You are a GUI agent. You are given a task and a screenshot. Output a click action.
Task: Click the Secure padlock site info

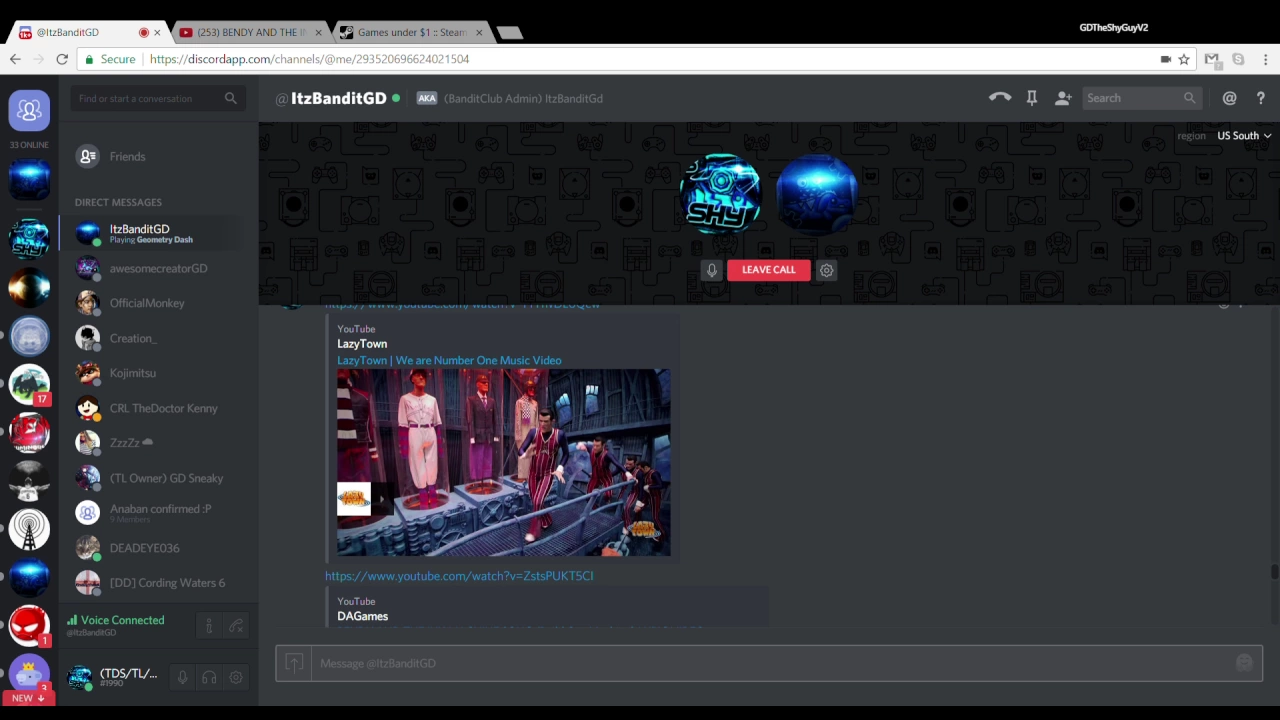pyautogui.click(x=110, y=59)
